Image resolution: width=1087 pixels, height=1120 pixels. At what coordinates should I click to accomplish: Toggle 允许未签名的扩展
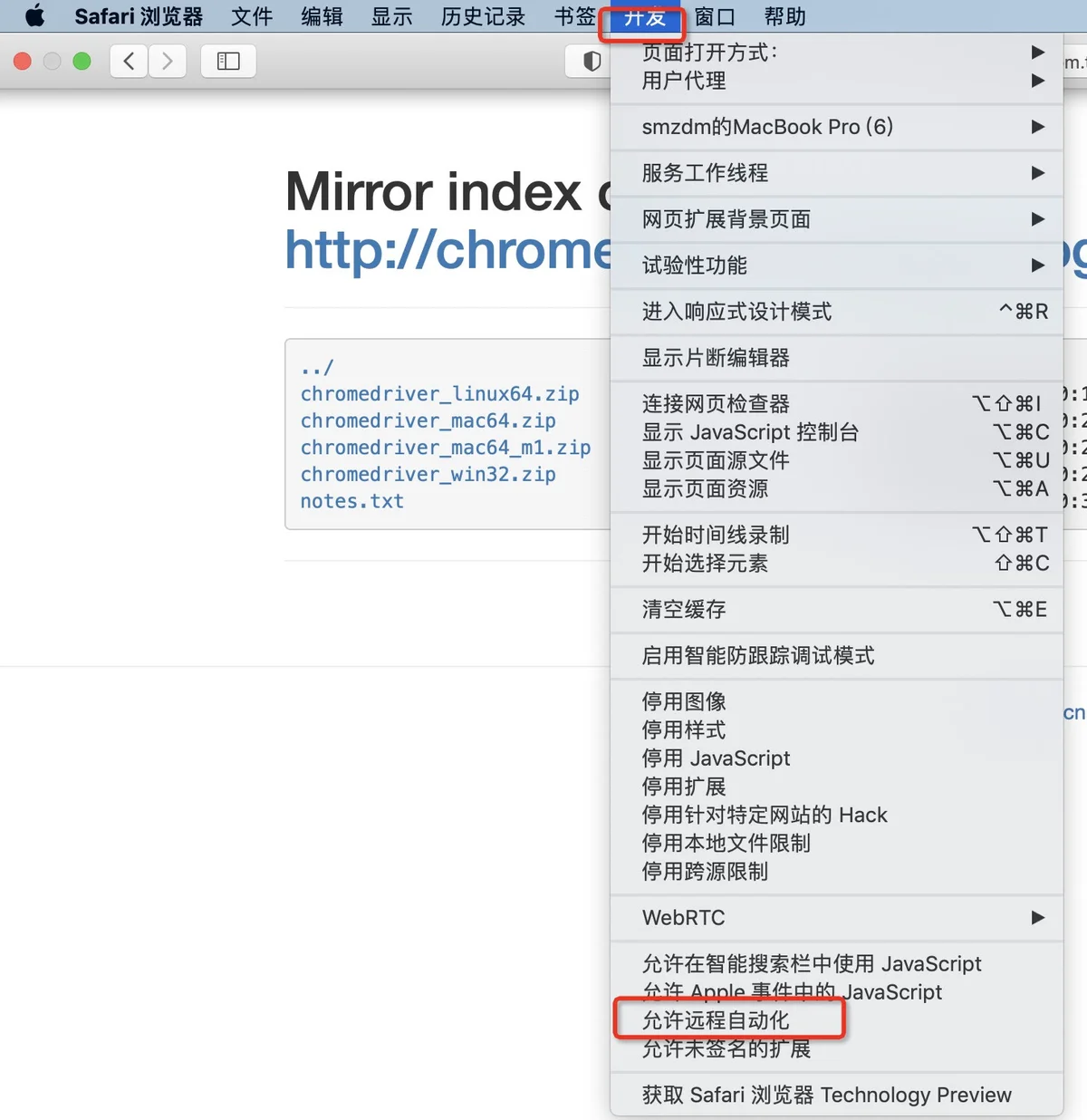pyautogui.click(x=837, y=1048)
